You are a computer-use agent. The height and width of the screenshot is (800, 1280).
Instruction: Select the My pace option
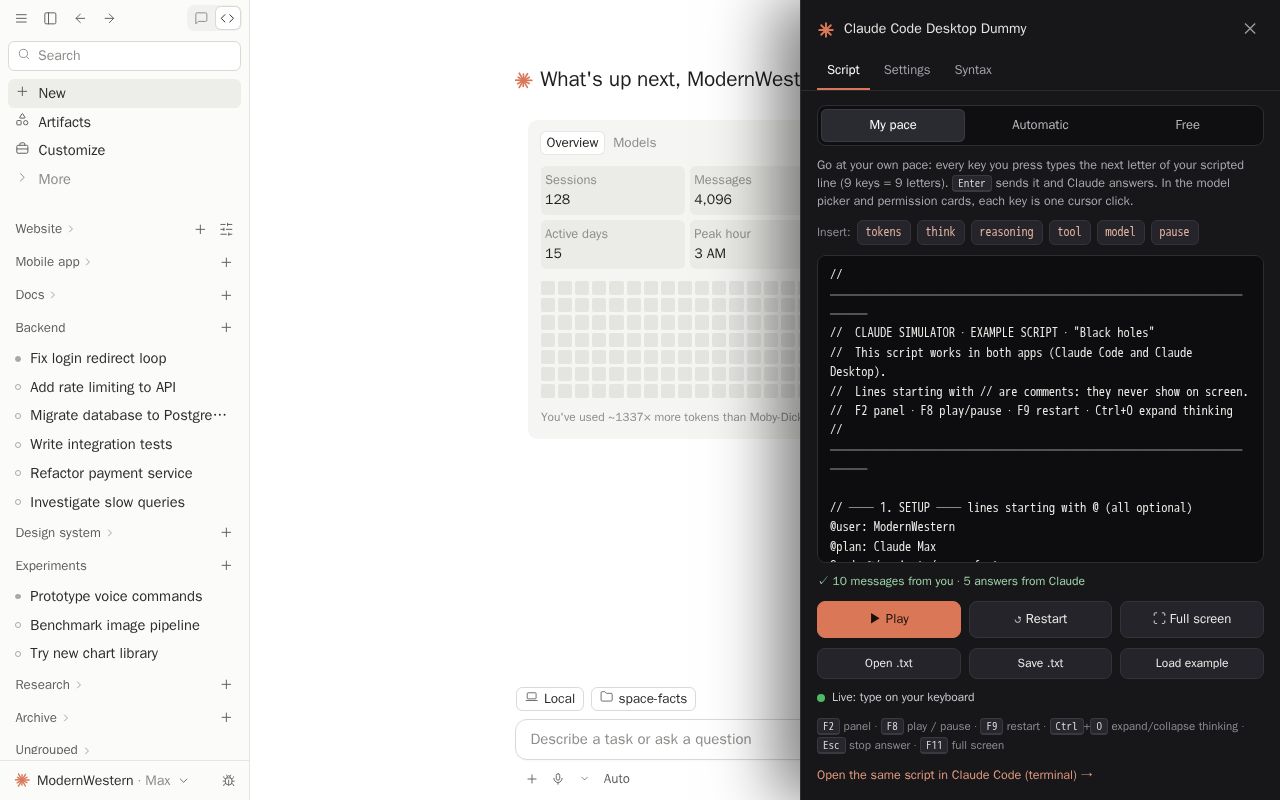tap(893, 125)
